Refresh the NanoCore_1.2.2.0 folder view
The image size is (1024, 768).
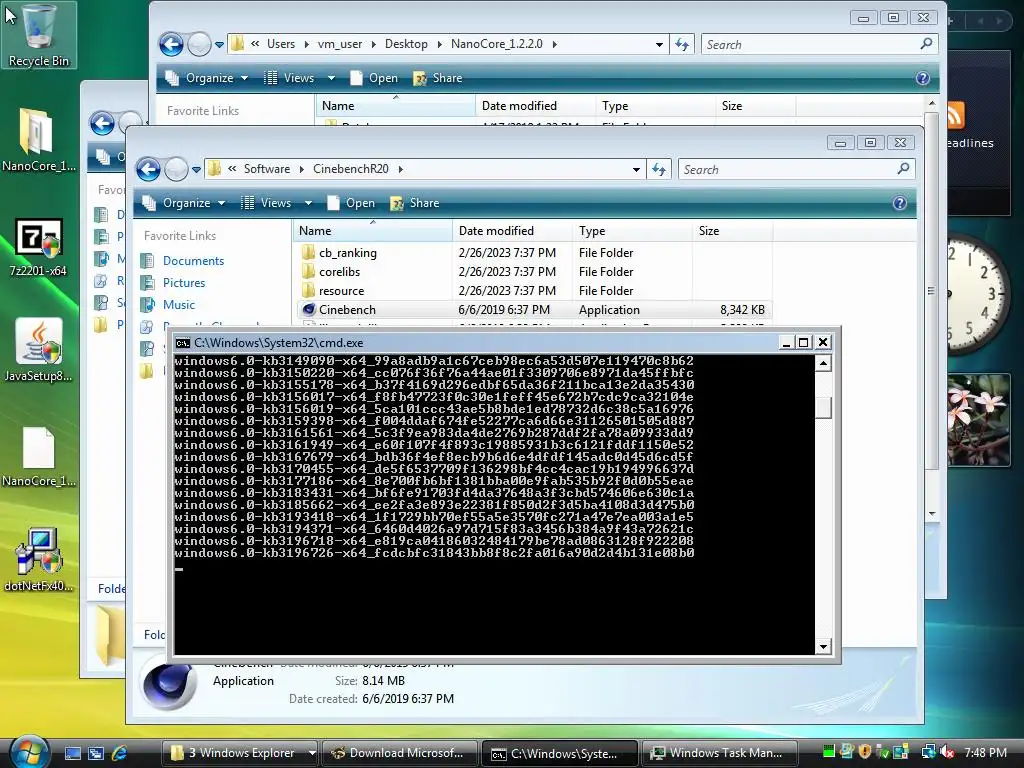682,44
